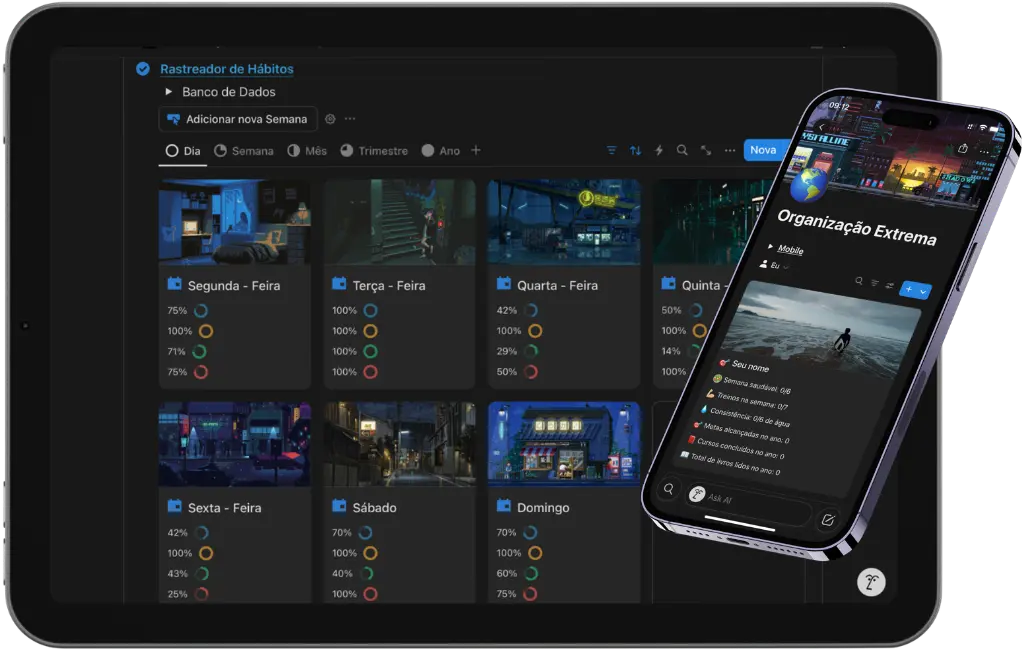Click the calendar icon beside Domingo
The width and height of the screenshot is (1024, 649).
tap(504, 506)
